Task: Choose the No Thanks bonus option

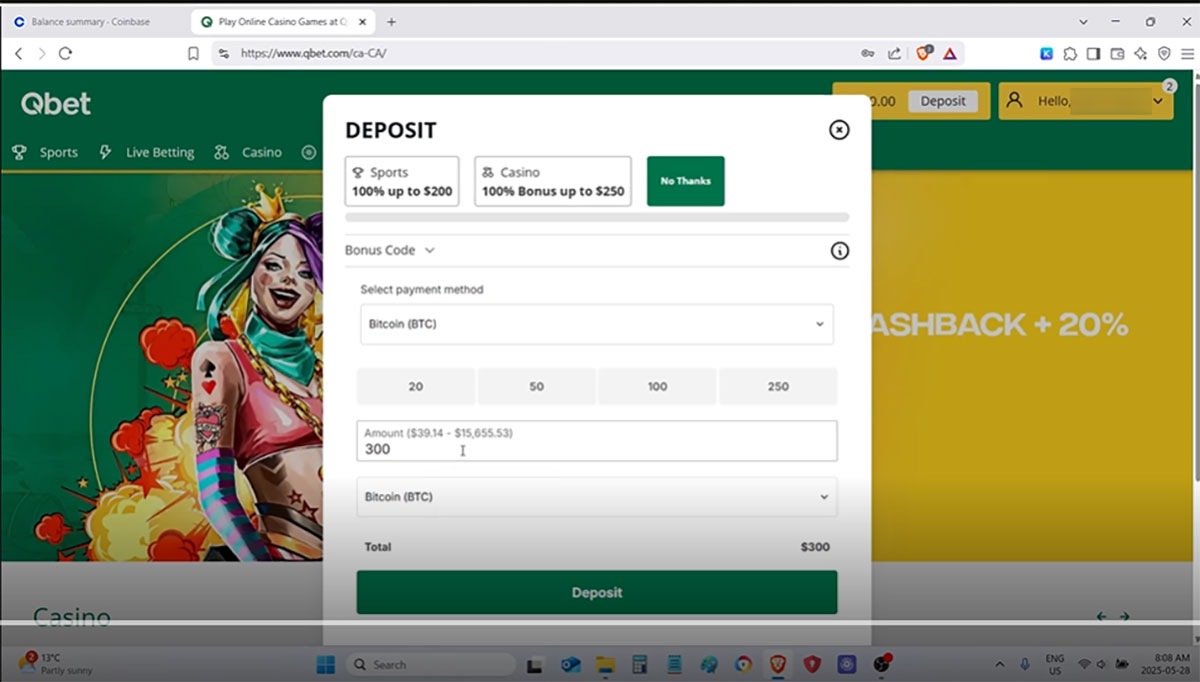Action: click(686, 181)
